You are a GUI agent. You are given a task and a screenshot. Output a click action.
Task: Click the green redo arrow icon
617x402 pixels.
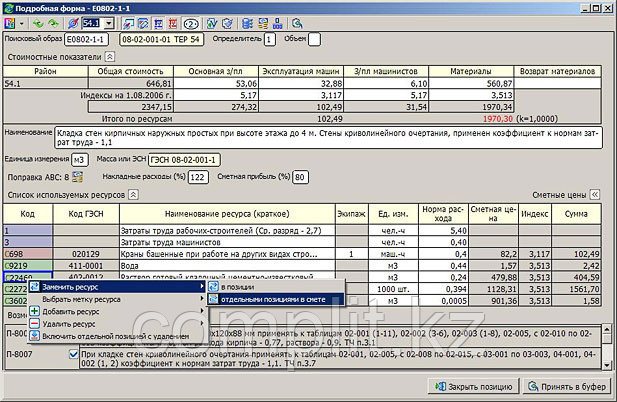point(54,24)
